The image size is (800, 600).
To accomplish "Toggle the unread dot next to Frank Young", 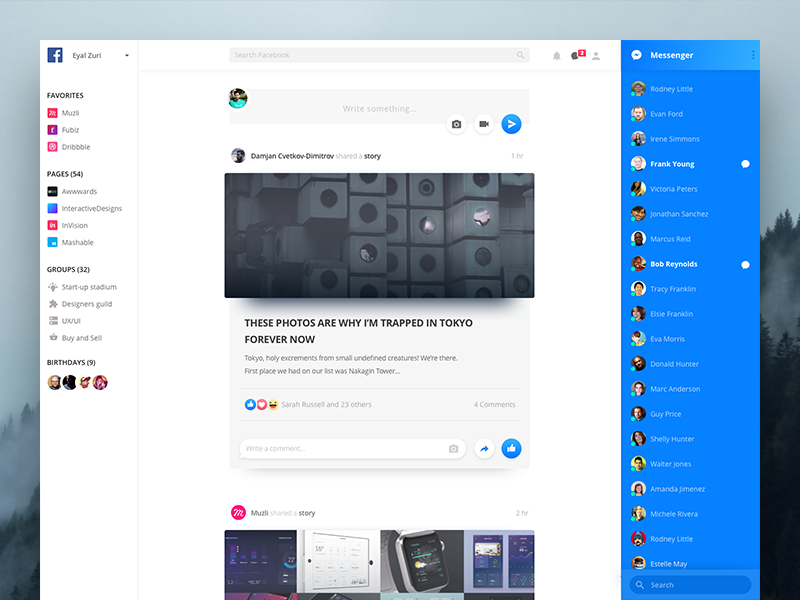I will [x=745, y=163].
